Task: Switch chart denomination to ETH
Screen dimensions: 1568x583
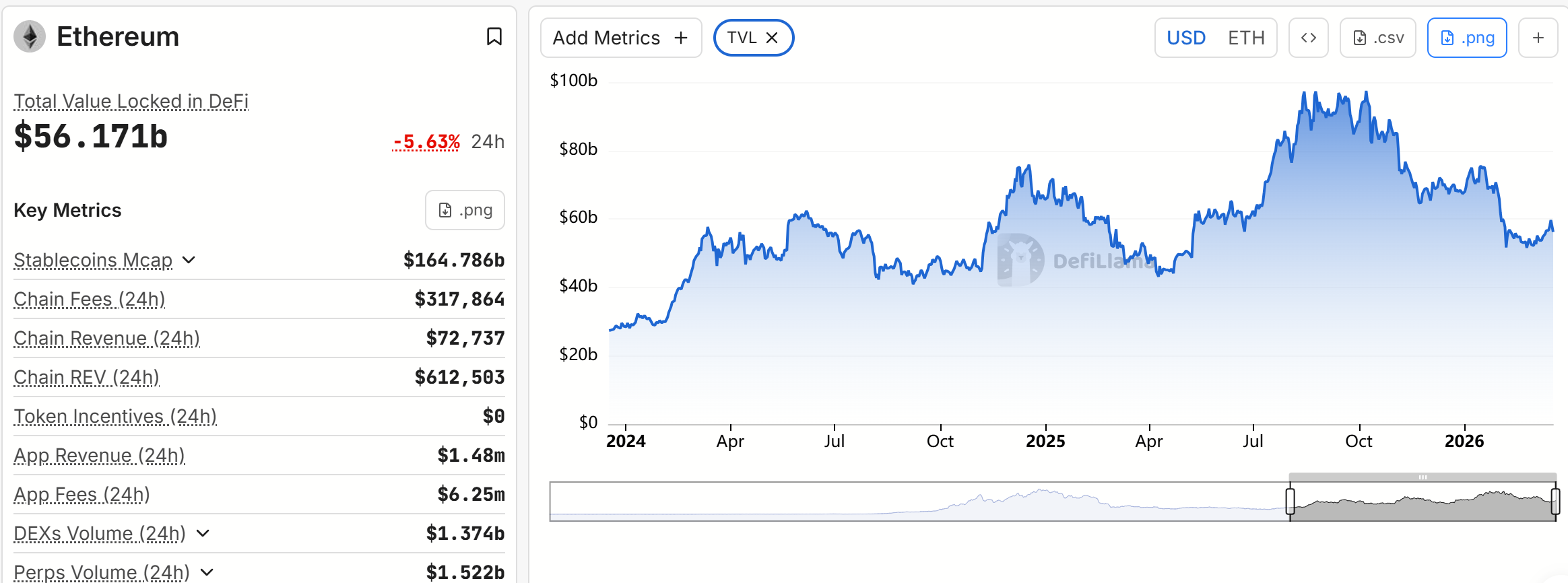Action: click(1246, 38)
